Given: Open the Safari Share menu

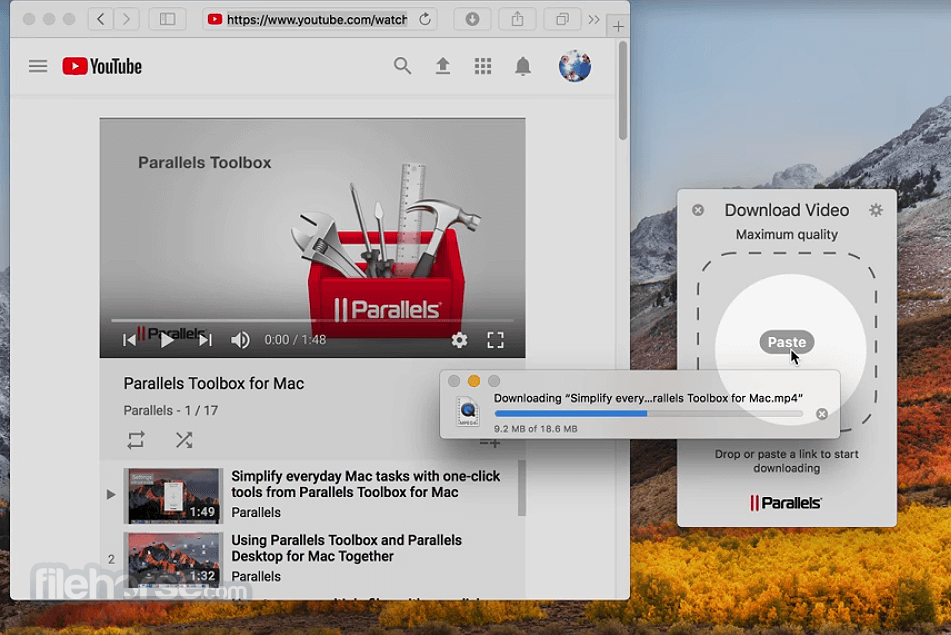Looking at the screenshot, I should click(x=517, y=19).
